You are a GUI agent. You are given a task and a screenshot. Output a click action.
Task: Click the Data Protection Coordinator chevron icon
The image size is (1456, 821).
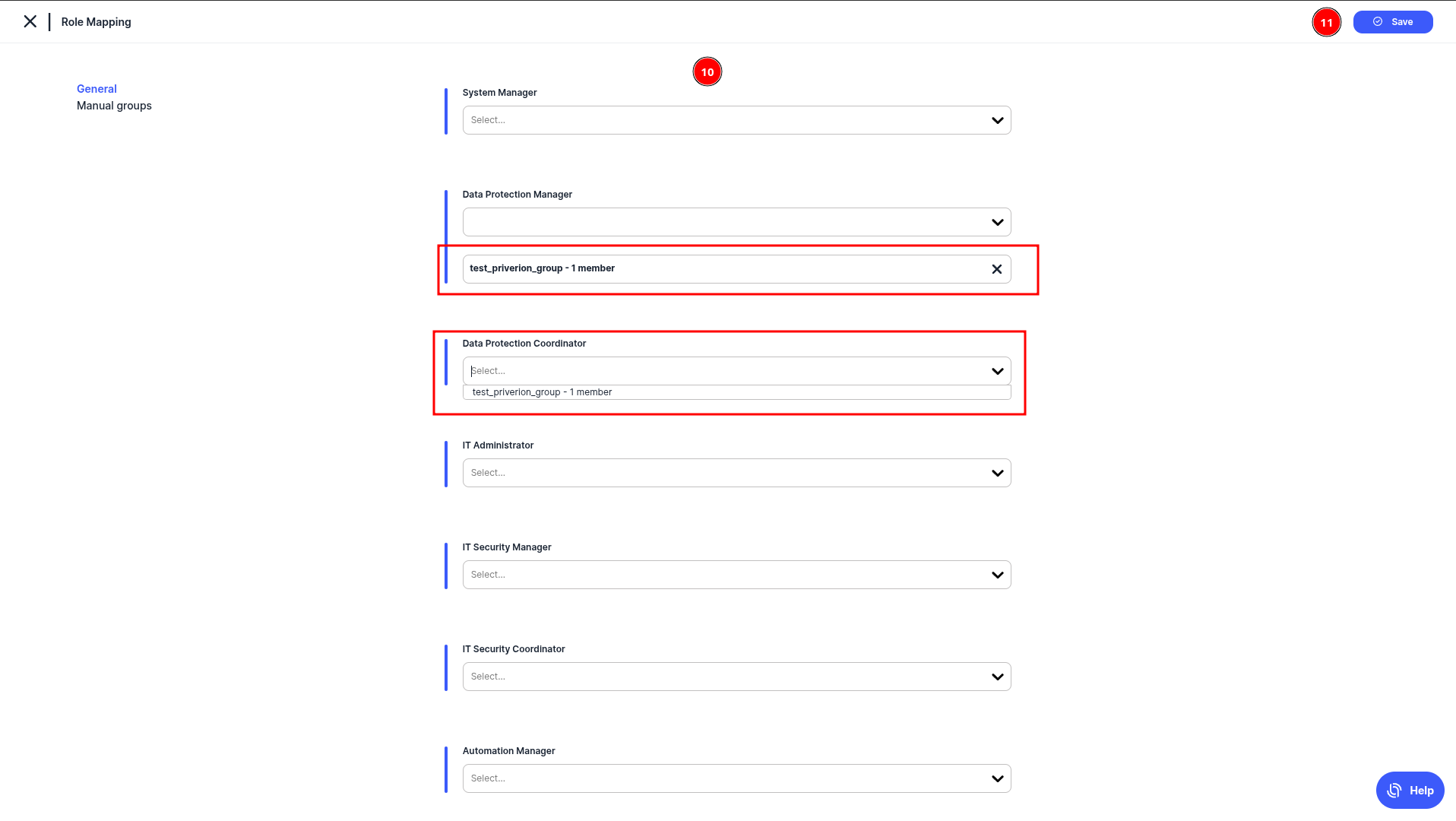point(997,371)
